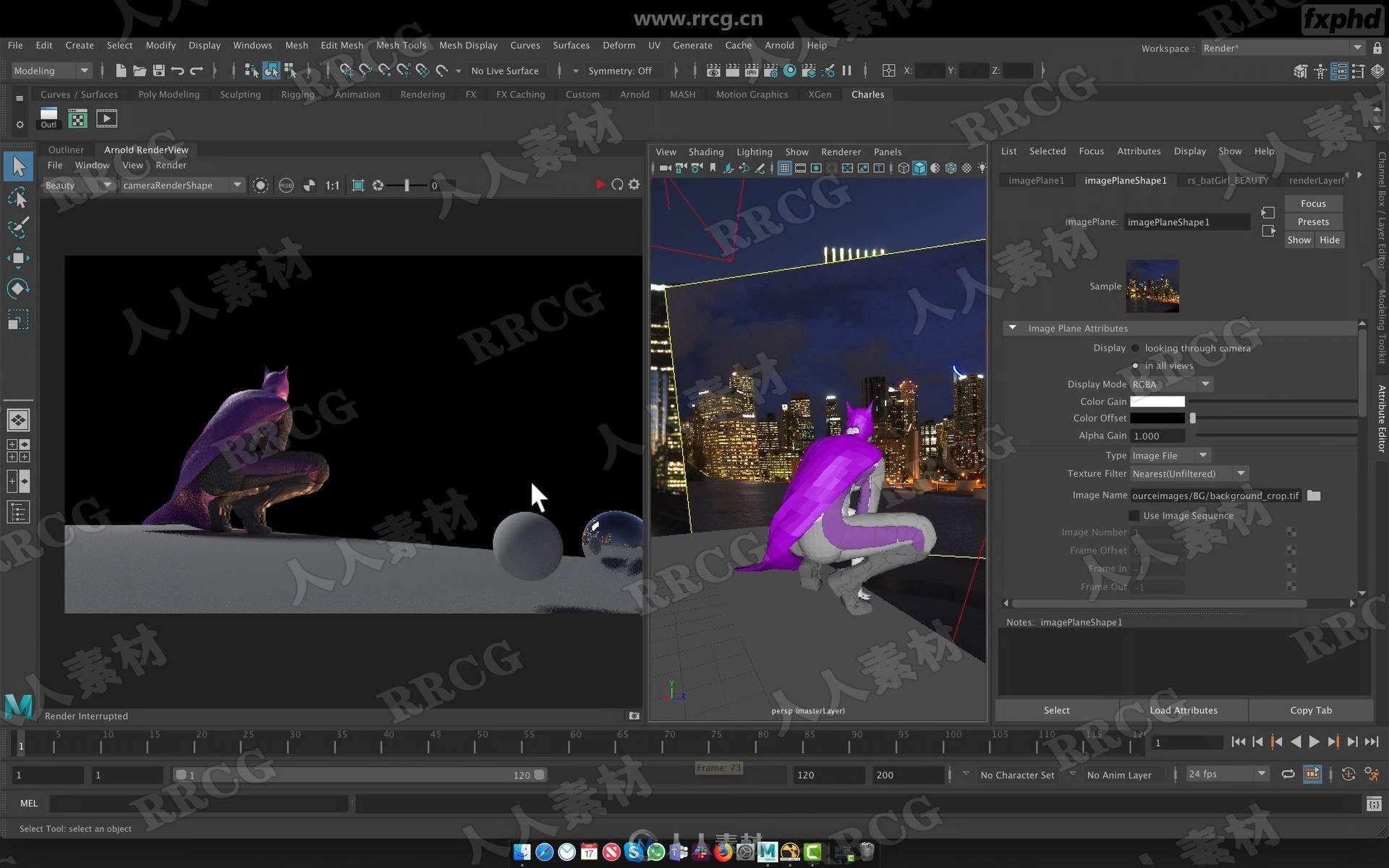Screen dimensions: 1389x868
Task: Switch to the Animation tab
Action: [356, 93]
